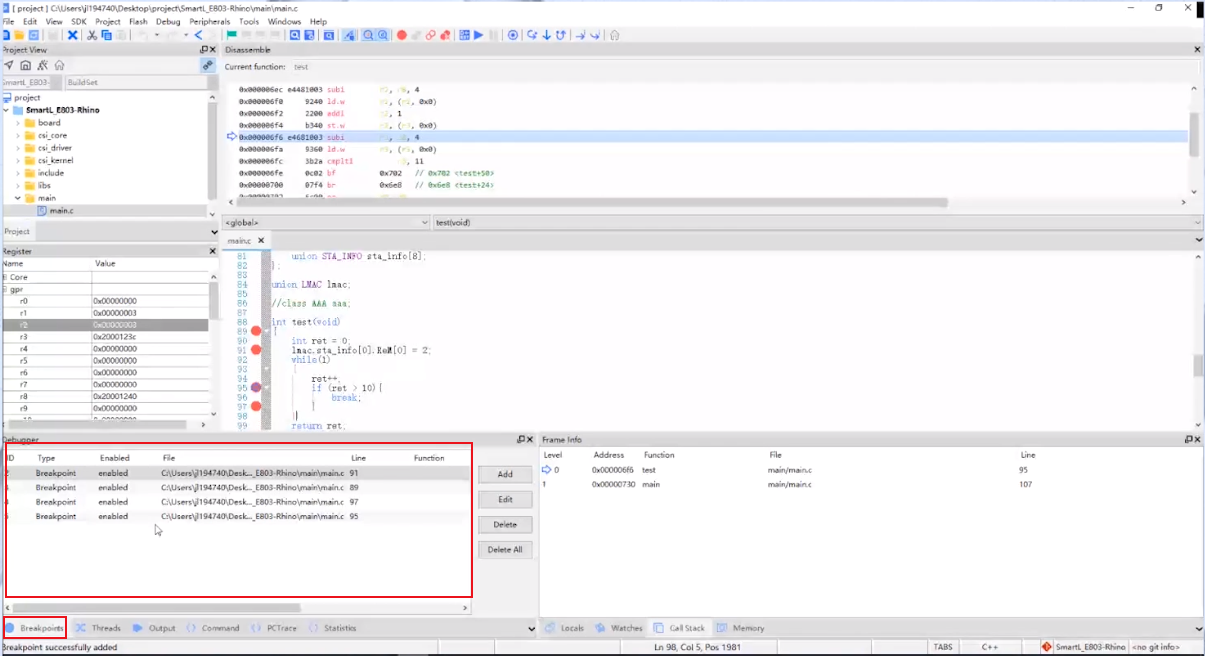Click the Edit breakpoint button
Image resolution: width=1205 pixels, height=656 pixels.
tap(505, 499)
